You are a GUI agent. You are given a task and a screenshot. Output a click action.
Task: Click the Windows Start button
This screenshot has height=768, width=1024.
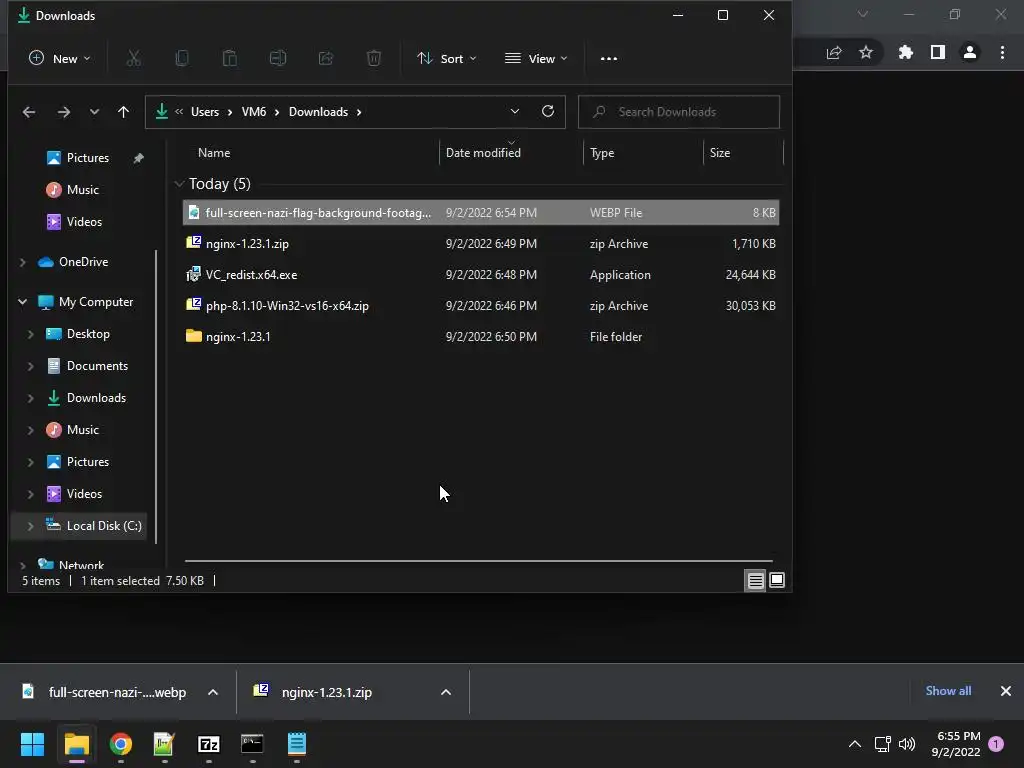(x=32, y=744)
